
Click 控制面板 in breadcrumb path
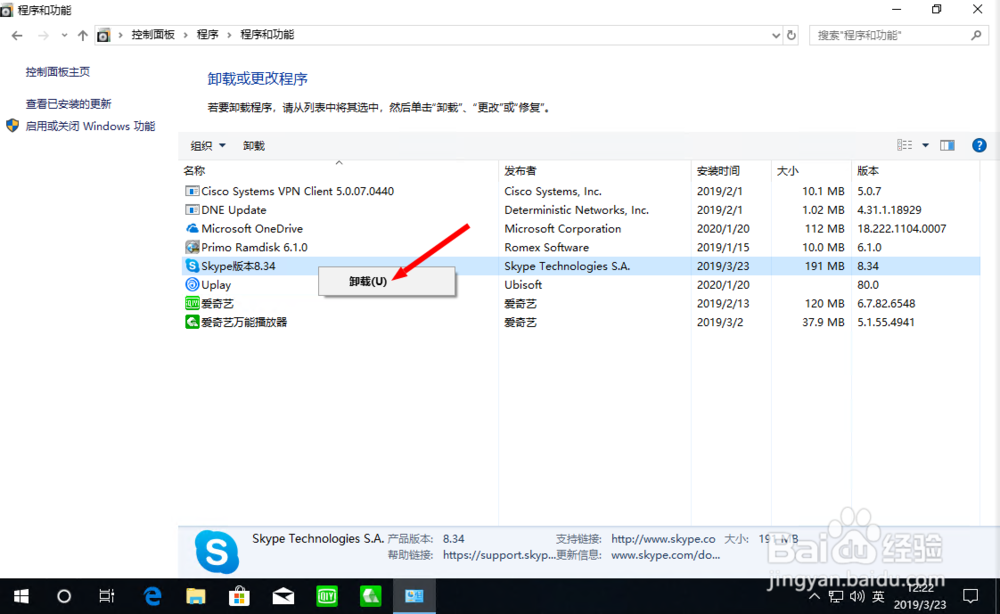tap(153, 34)
